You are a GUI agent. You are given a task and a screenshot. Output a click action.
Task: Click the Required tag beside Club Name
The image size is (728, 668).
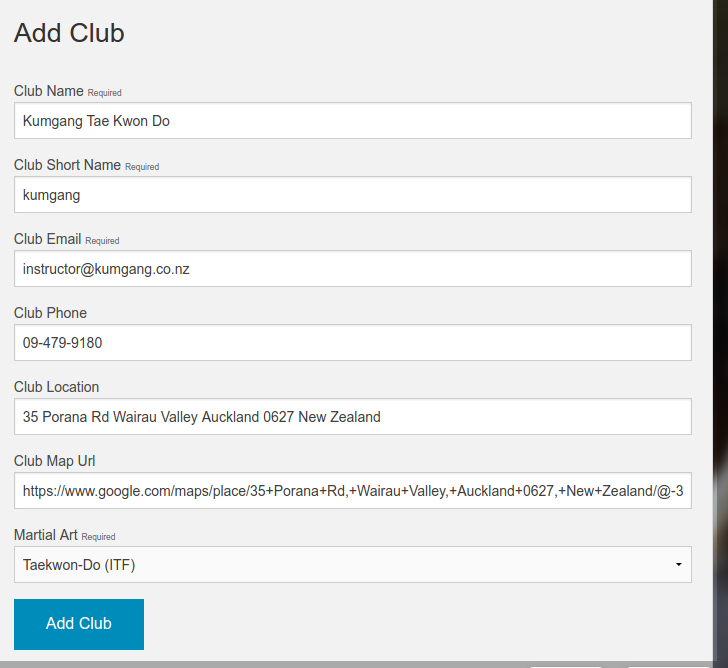[x=104, y=93]
